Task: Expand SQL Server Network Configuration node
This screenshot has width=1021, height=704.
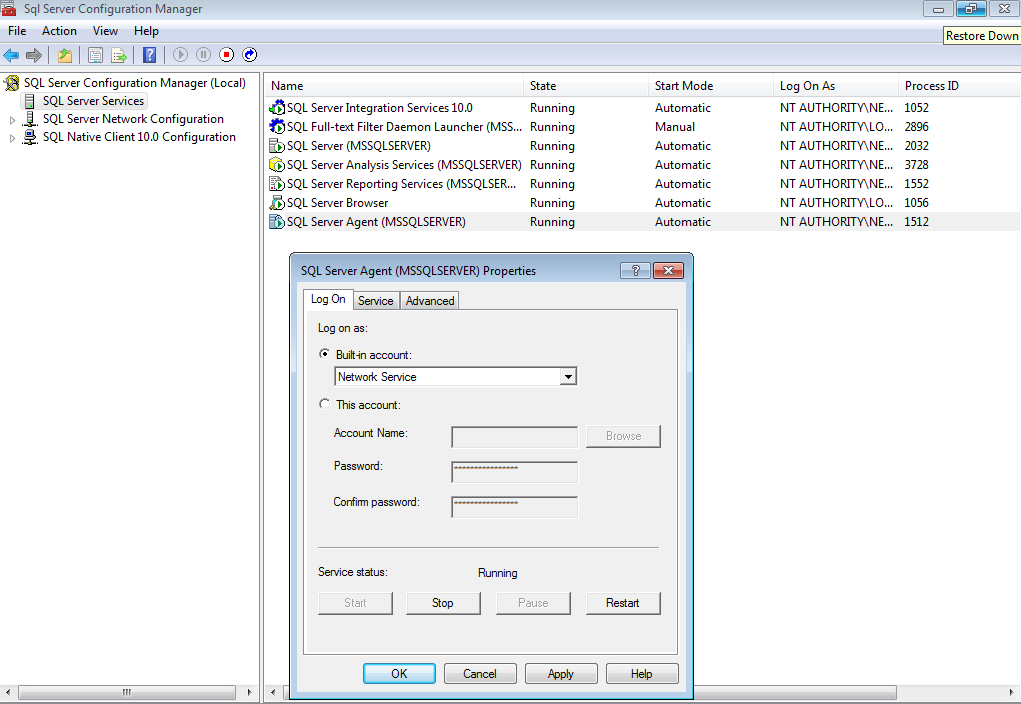Action: tap(12, 120)
